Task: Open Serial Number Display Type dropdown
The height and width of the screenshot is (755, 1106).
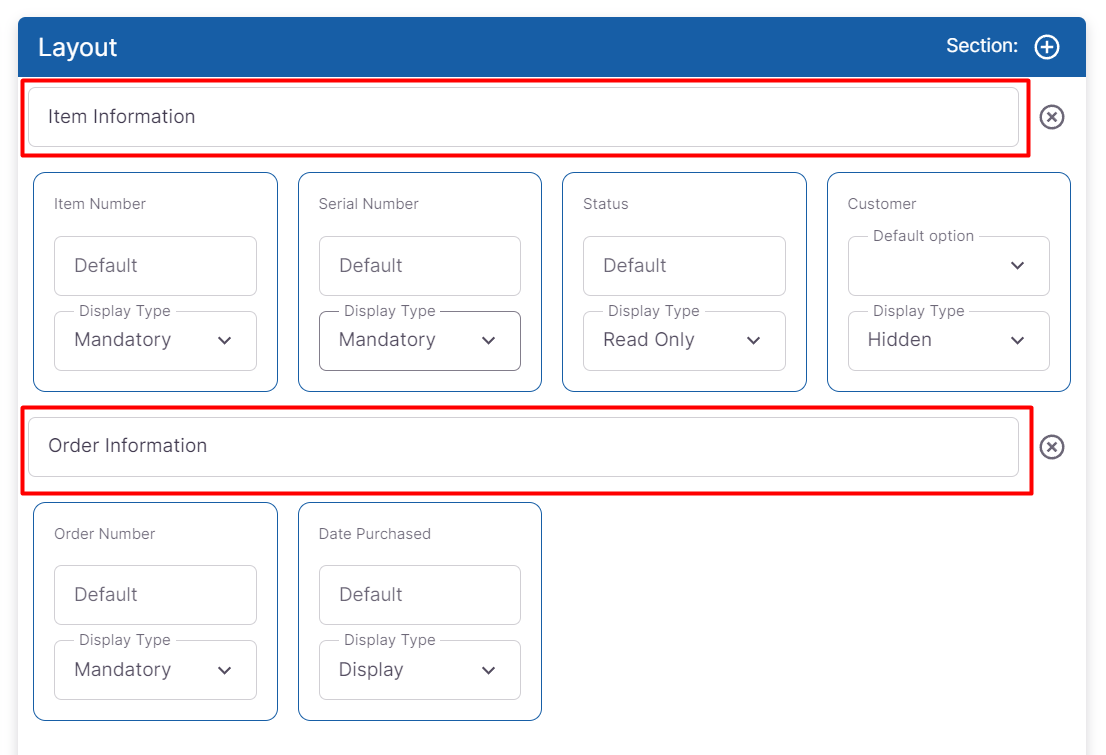Action: [x=419, y=341]
